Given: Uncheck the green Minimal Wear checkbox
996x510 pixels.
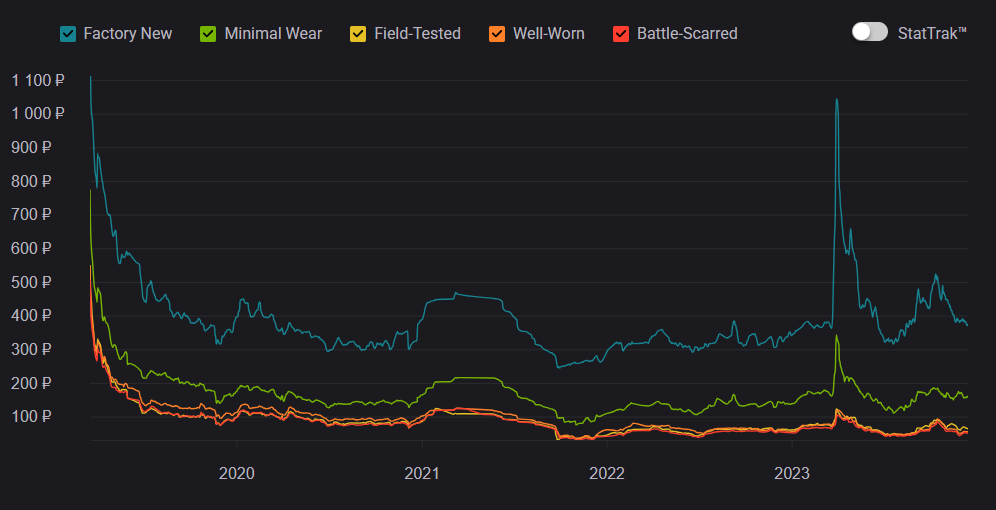Looking at the screenshot, I should click(209, 34).
